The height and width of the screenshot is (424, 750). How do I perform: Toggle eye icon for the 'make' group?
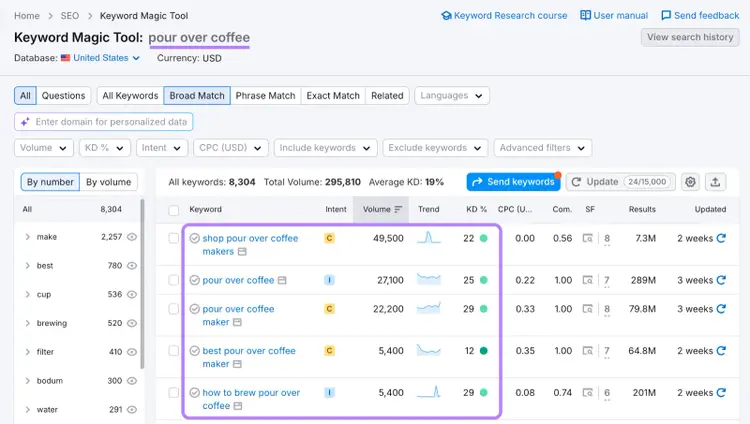tap(132, 236)
